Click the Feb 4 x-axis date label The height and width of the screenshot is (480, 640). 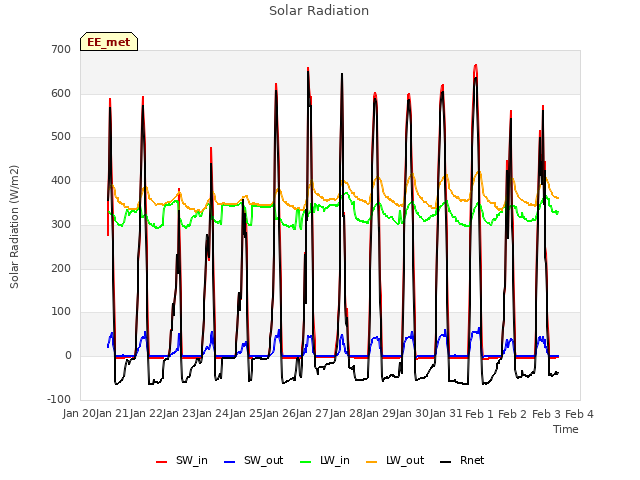pyautogui.click(x=579, y=414)
